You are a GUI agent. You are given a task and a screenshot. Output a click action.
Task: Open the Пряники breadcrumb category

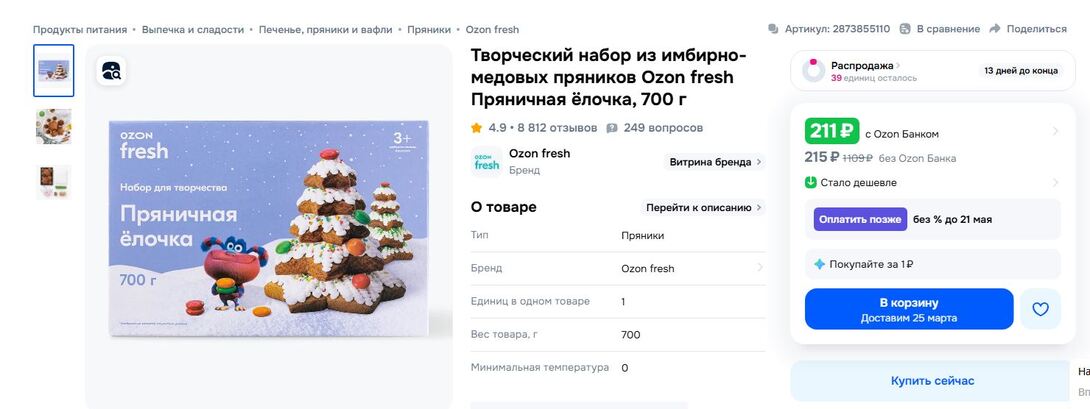pos(429,30)
